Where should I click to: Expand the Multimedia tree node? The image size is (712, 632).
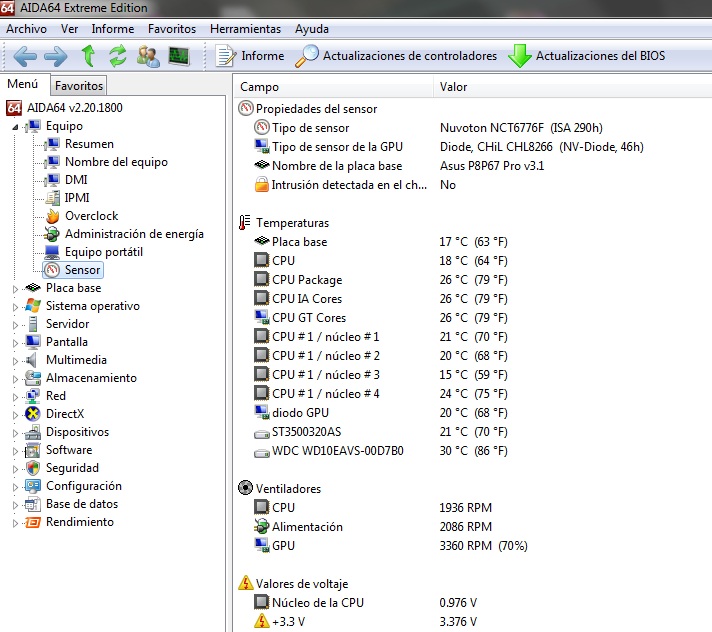[15, 361]
